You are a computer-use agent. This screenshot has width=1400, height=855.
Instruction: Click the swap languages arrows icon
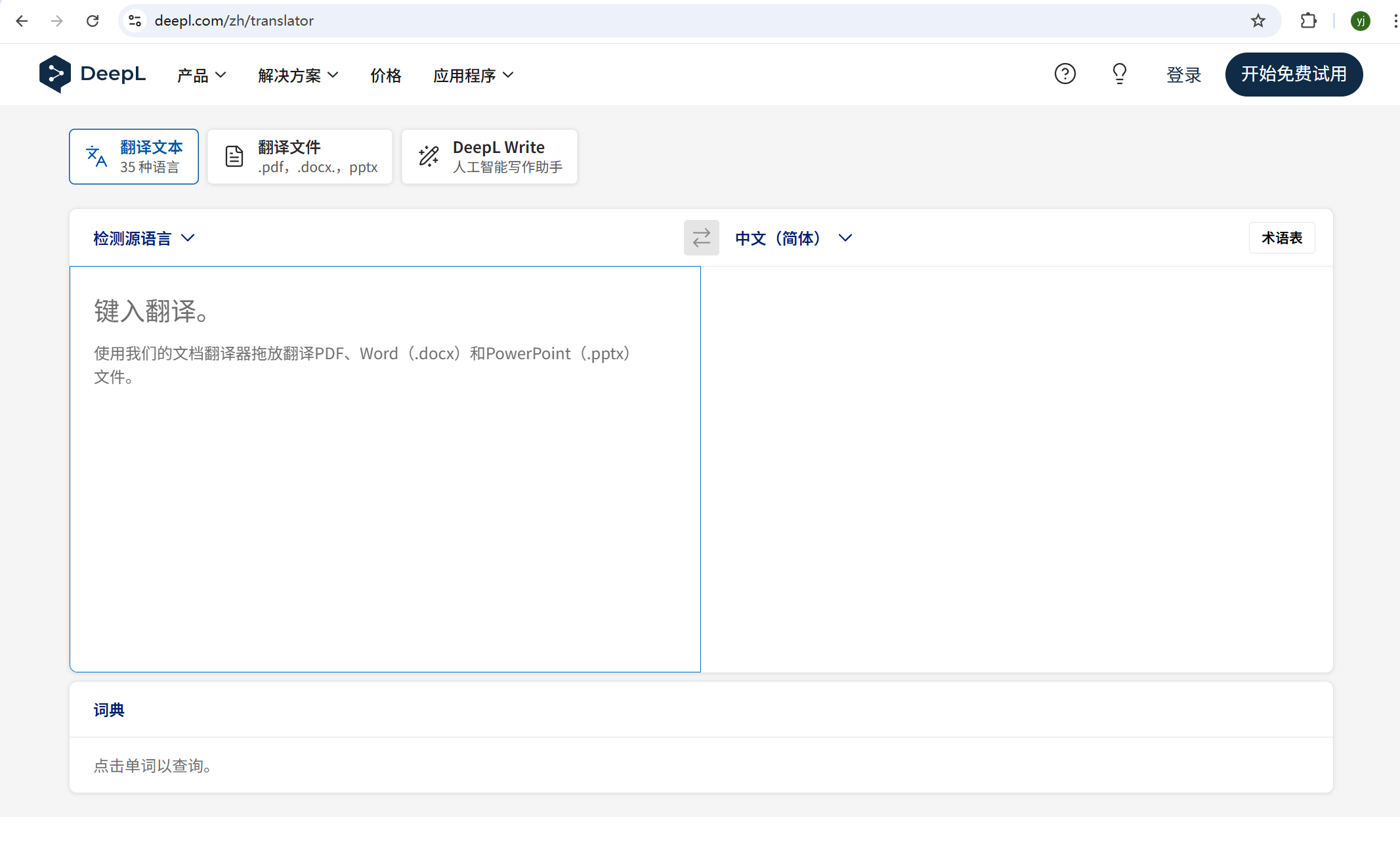(701, 238)
